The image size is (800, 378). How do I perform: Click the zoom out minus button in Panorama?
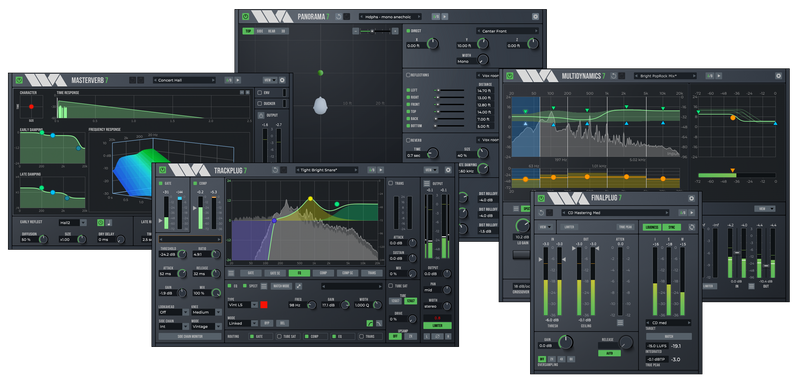(x=356, y=31)
